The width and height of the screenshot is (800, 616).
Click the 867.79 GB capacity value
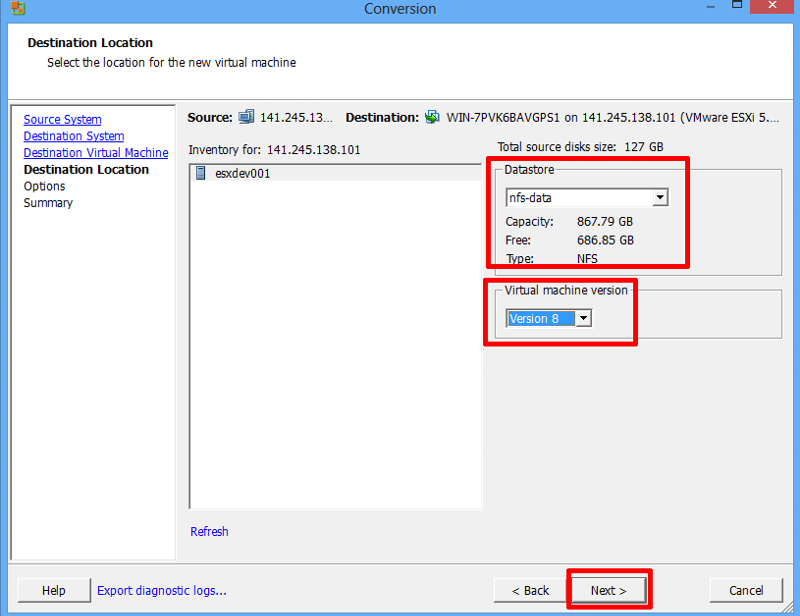[605, 221]
